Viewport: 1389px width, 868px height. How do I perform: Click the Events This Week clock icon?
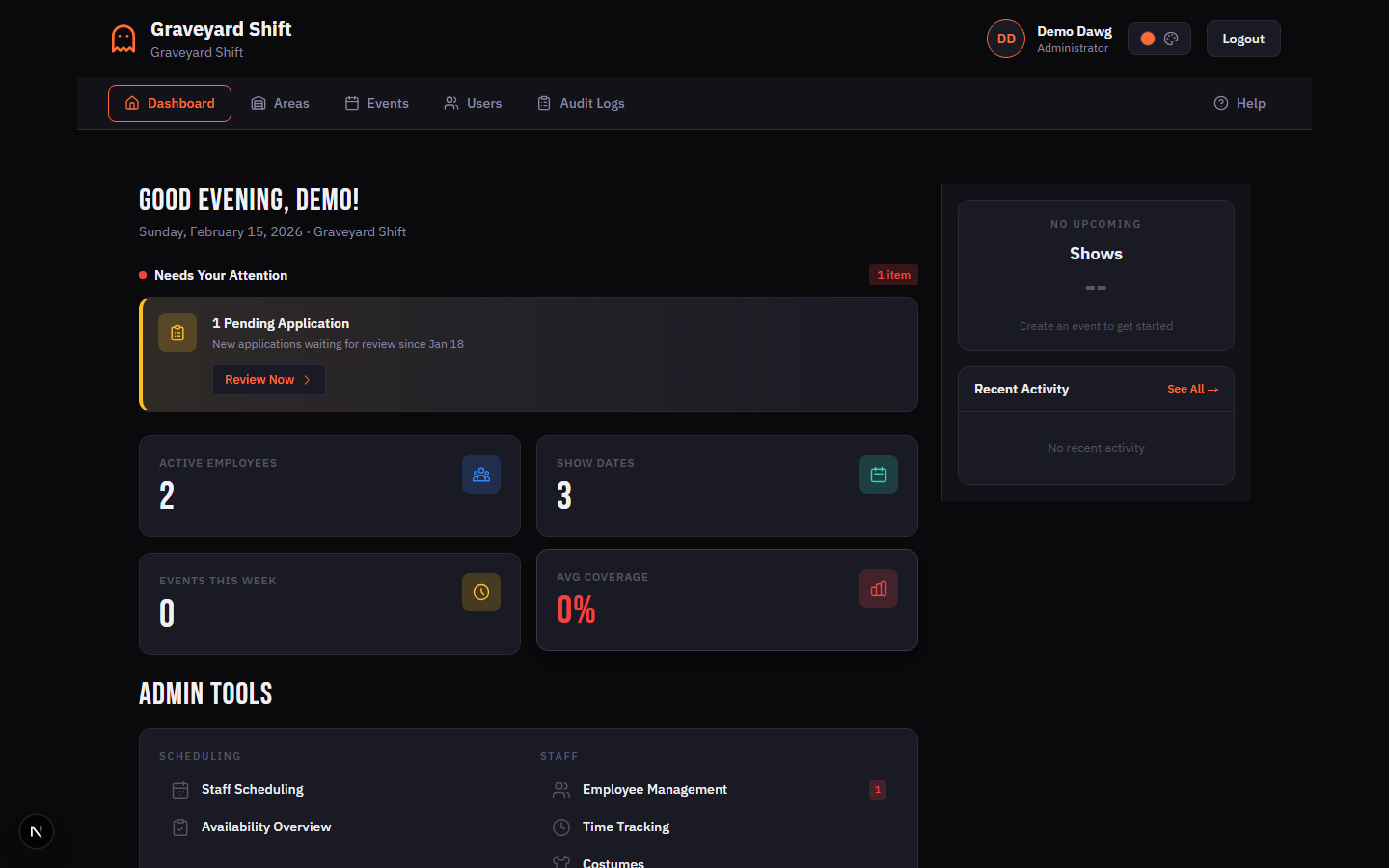click(481, 592)
